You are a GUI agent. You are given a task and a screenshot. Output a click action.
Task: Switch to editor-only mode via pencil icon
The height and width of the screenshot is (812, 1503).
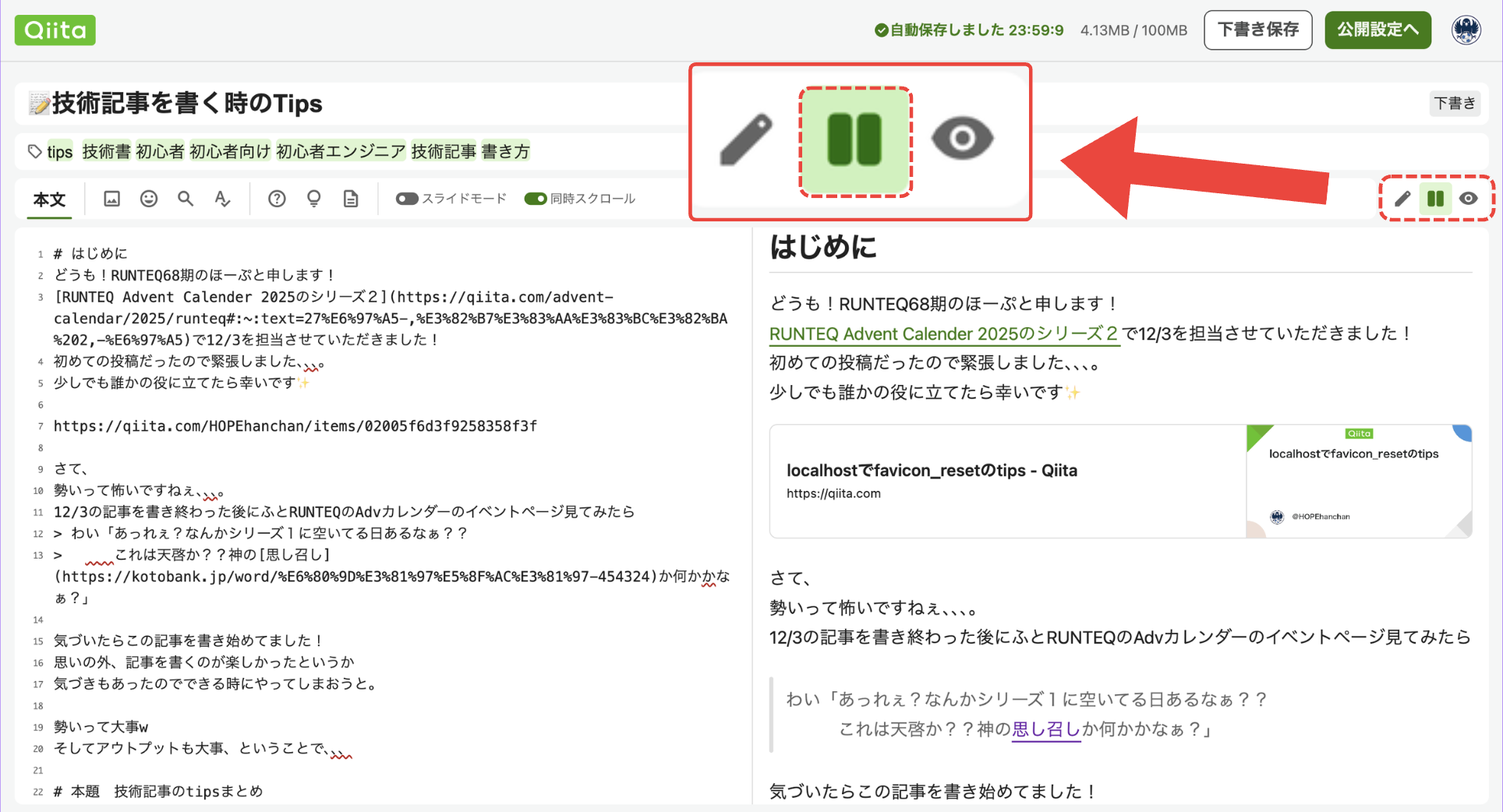[x=1401, y=199]
